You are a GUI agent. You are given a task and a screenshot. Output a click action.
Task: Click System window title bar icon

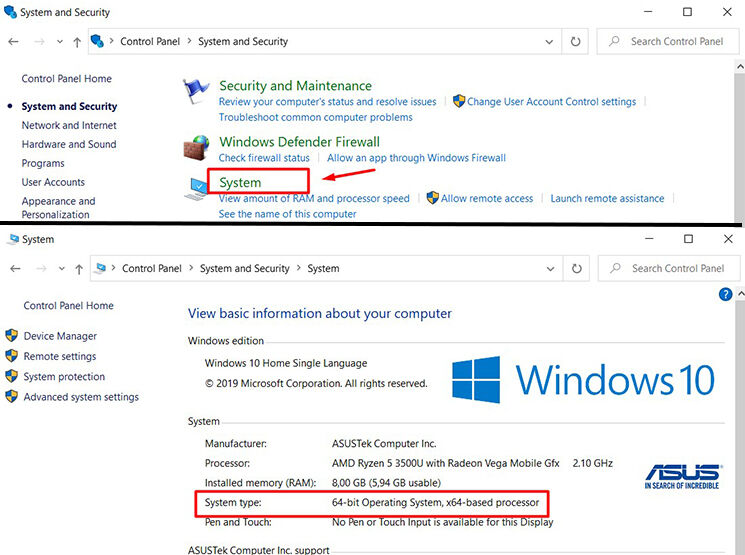click(x=13, y=239)
